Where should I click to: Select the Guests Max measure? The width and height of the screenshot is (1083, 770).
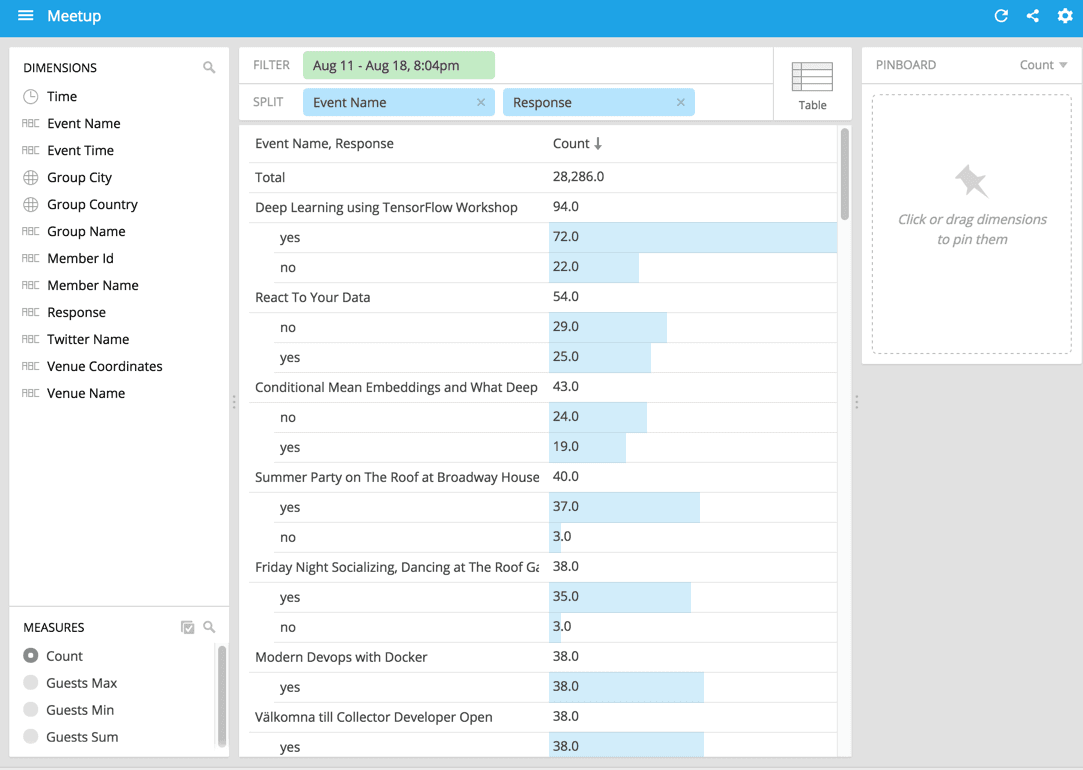point(81,683)
